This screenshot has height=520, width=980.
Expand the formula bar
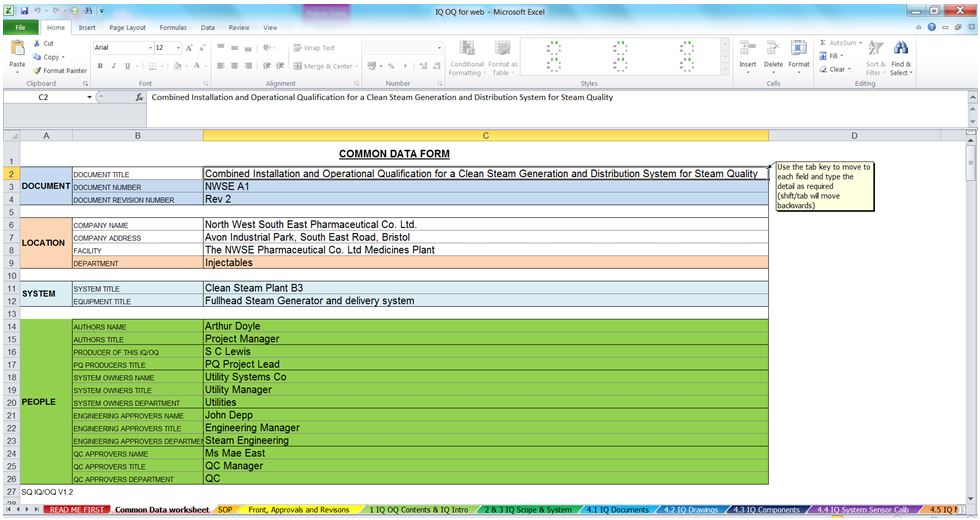coord(972,98)
